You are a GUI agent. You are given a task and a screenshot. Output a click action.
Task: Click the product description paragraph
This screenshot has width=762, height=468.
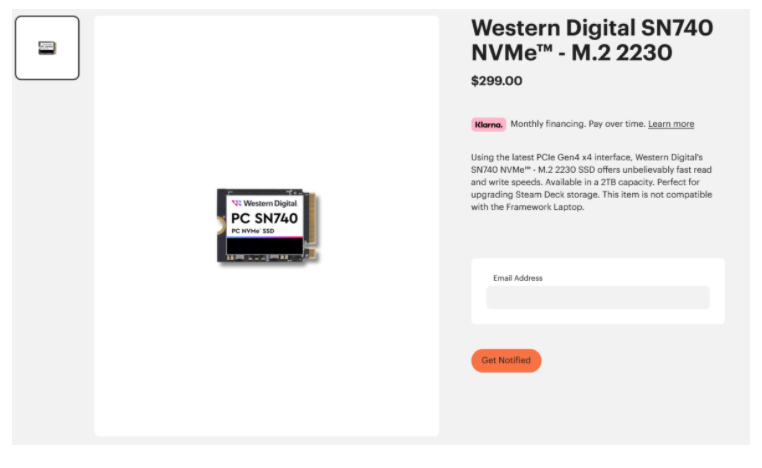(591, 182)
